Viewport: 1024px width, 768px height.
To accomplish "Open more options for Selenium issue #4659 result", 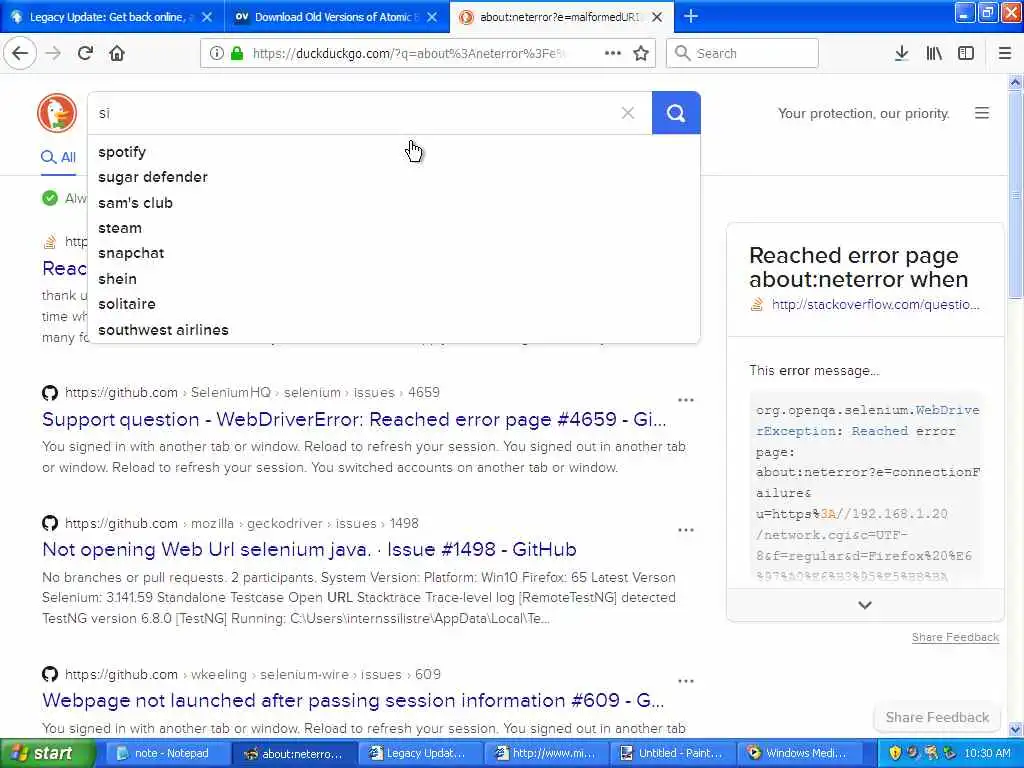I will [x=686, y=400].
